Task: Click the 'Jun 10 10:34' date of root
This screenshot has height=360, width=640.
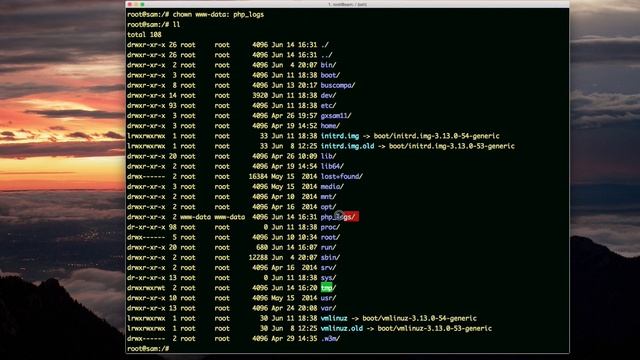Action: (294, 237)
